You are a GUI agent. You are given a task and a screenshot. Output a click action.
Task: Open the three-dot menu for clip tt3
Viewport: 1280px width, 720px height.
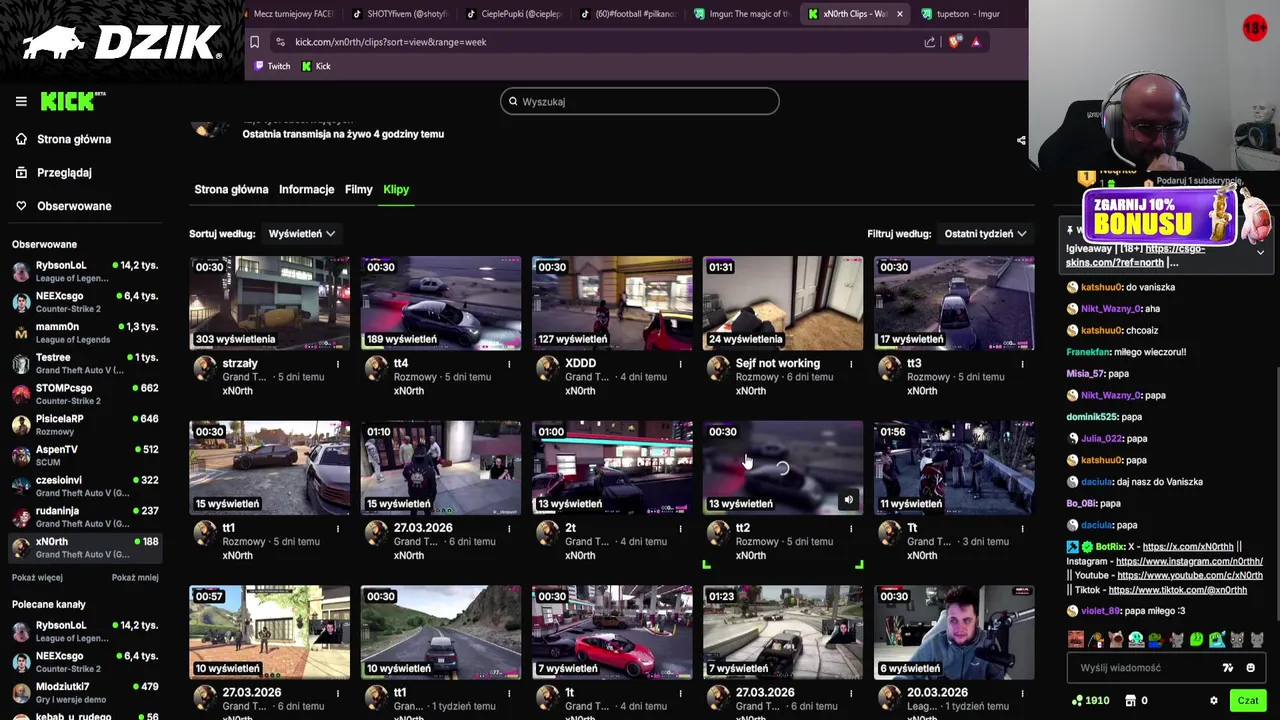[1022, 364]
